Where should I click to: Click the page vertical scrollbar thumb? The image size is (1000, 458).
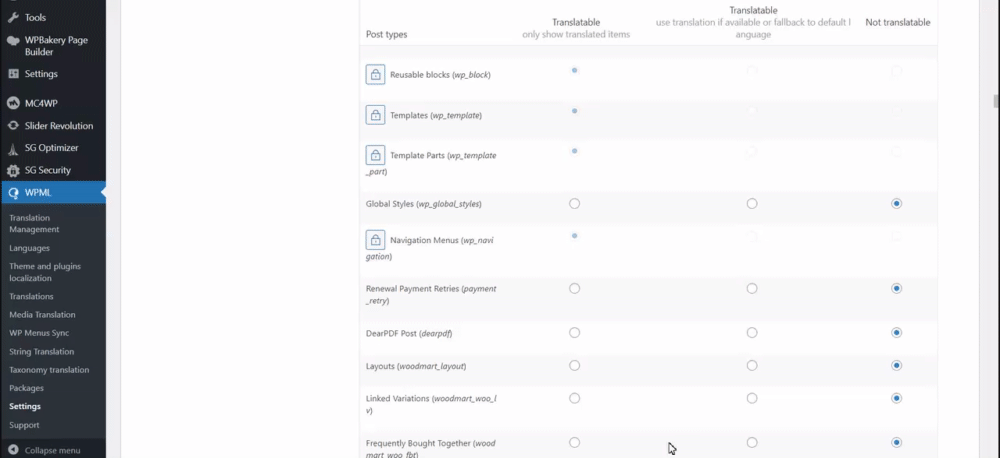tap(994, 101)
